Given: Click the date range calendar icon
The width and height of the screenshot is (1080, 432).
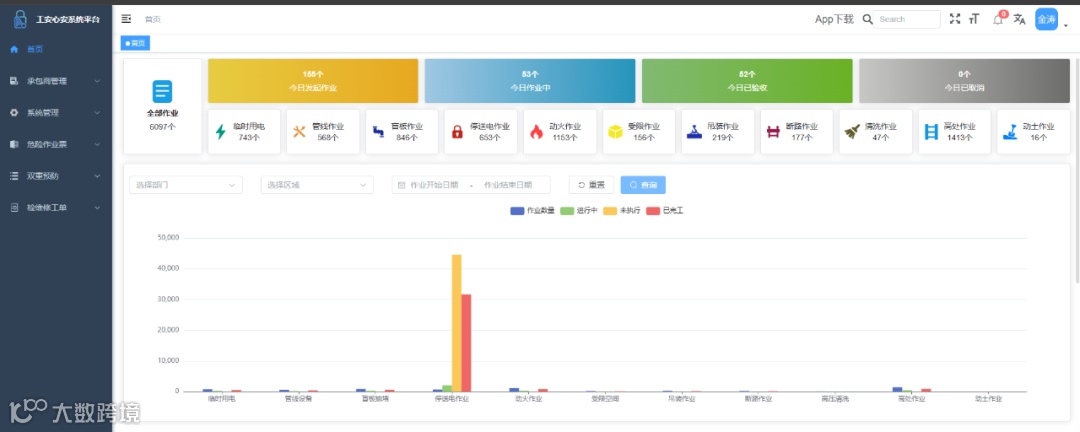Looking at the screenshot, I should click(402, 185).
